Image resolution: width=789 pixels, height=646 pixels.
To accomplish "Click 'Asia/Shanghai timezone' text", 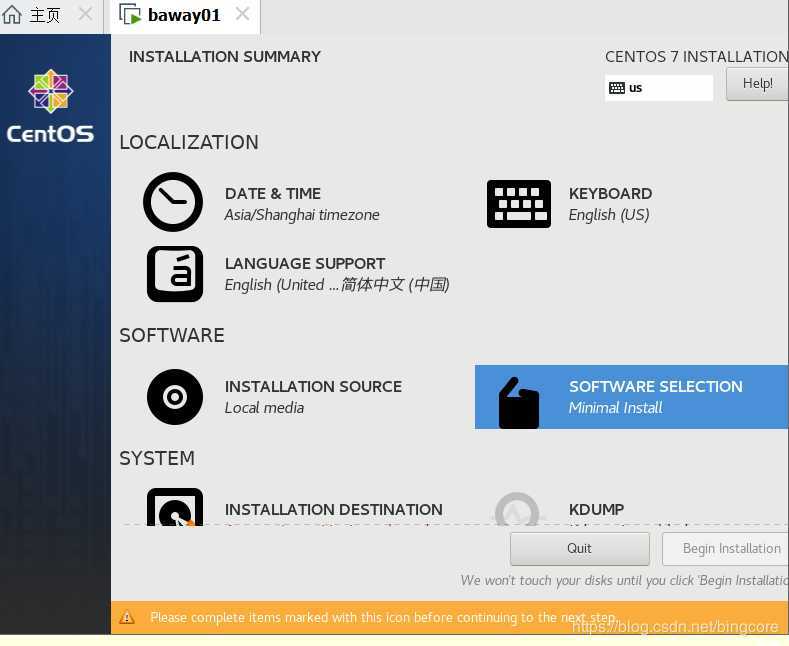I will pyautogui.click(x=302, y=215).
